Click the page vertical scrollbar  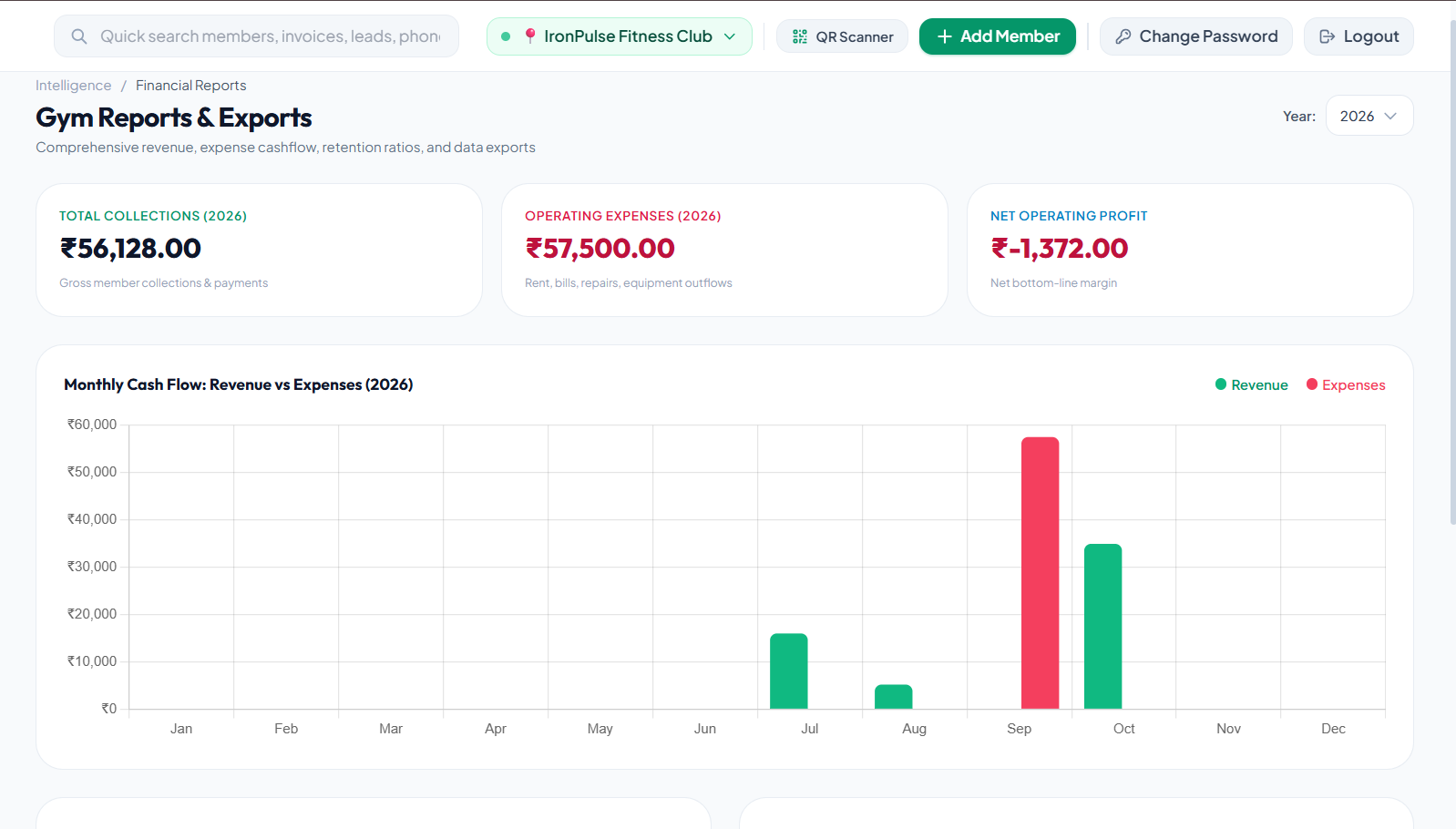click(x=1452, y=273)
